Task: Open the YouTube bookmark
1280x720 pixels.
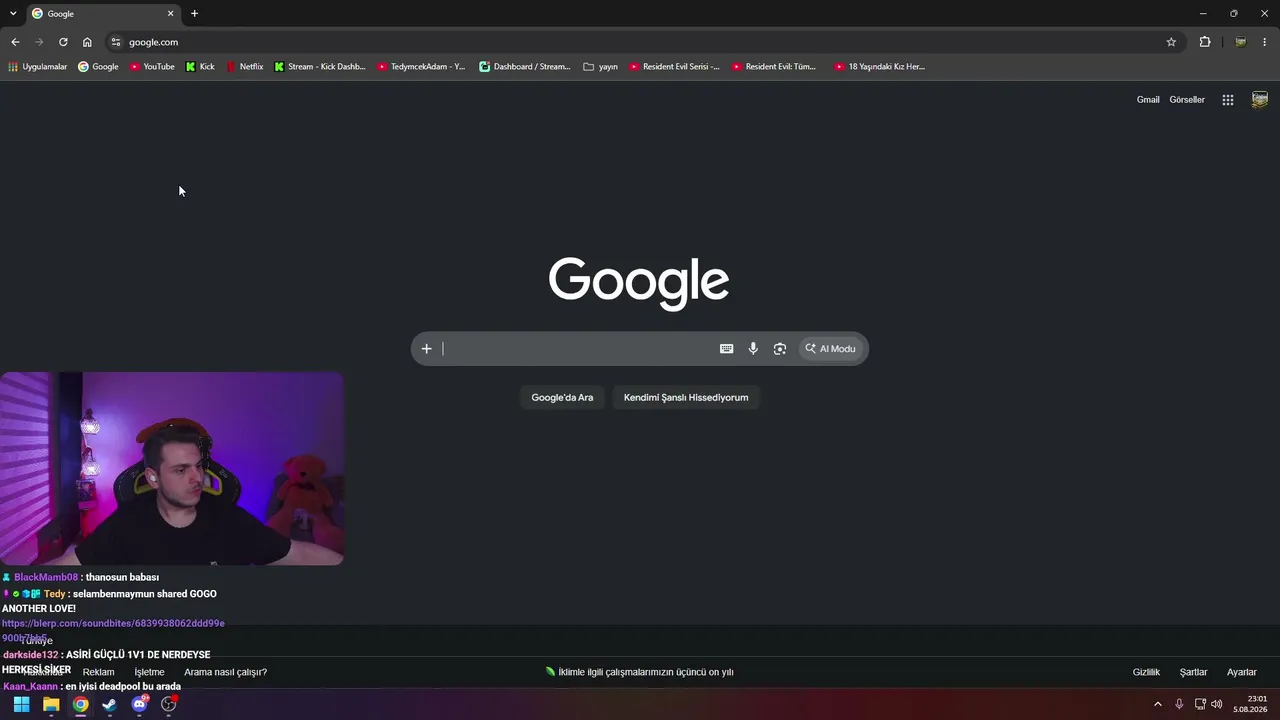Action: pos(152,67)
